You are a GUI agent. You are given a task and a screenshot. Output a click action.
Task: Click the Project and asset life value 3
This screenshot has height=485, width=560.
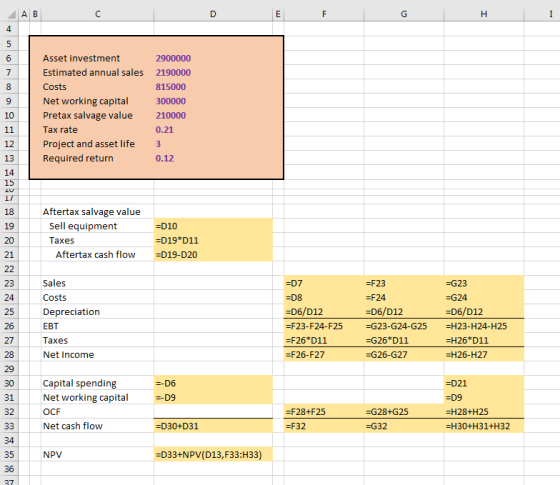(158, 144)
